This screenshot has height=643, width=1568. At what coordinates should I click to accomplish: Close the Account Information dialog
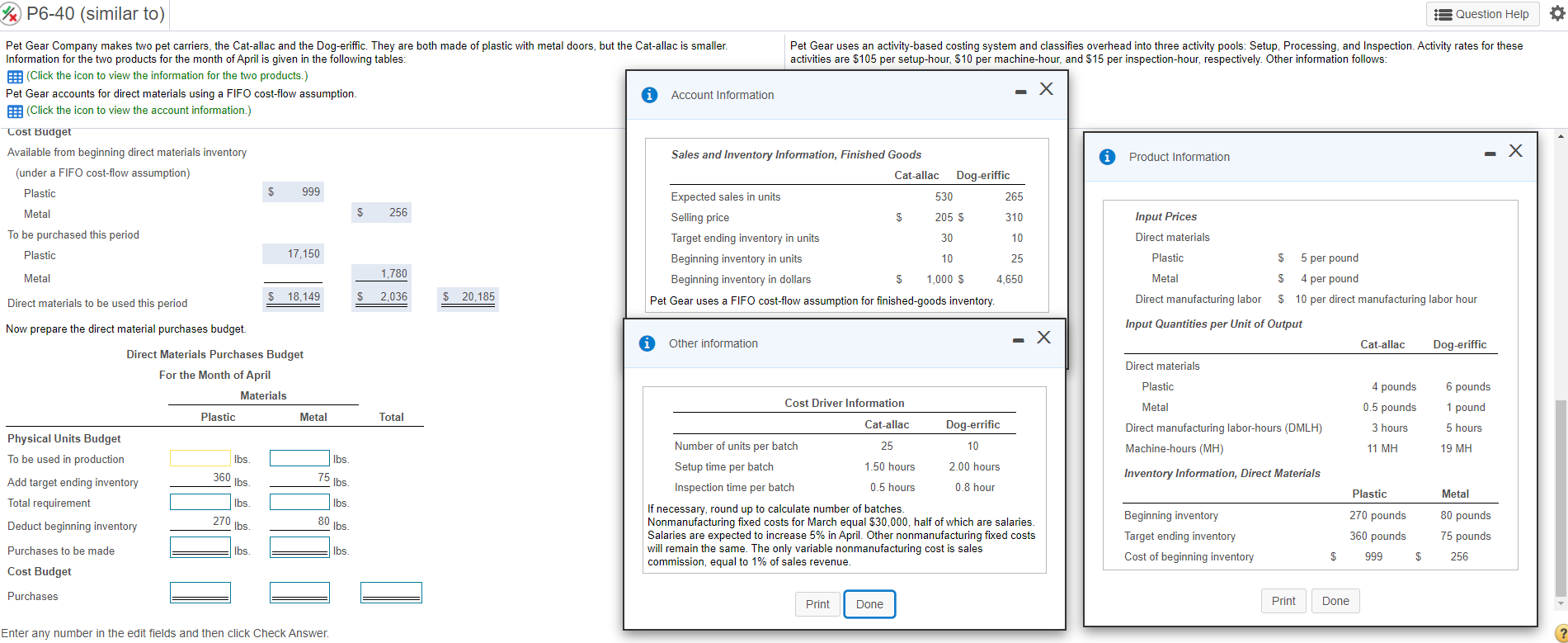[x=1046, y=89]
